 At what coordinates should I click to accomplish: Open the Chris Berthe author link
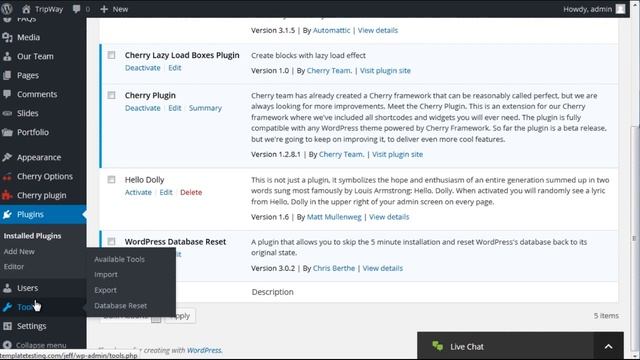pos(334,268)
